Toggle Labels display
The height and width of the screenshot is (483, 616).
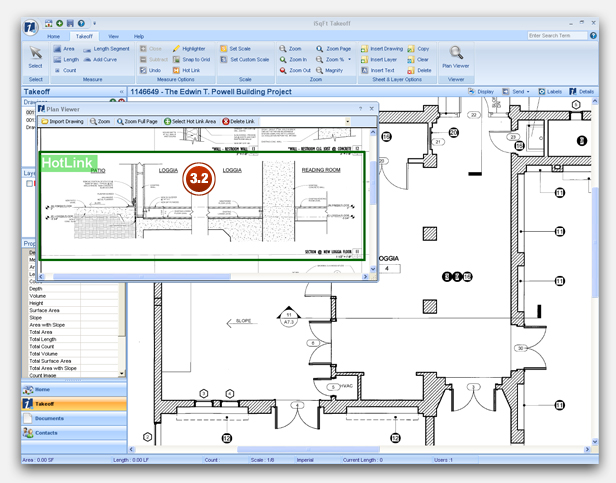pos(550,92)
